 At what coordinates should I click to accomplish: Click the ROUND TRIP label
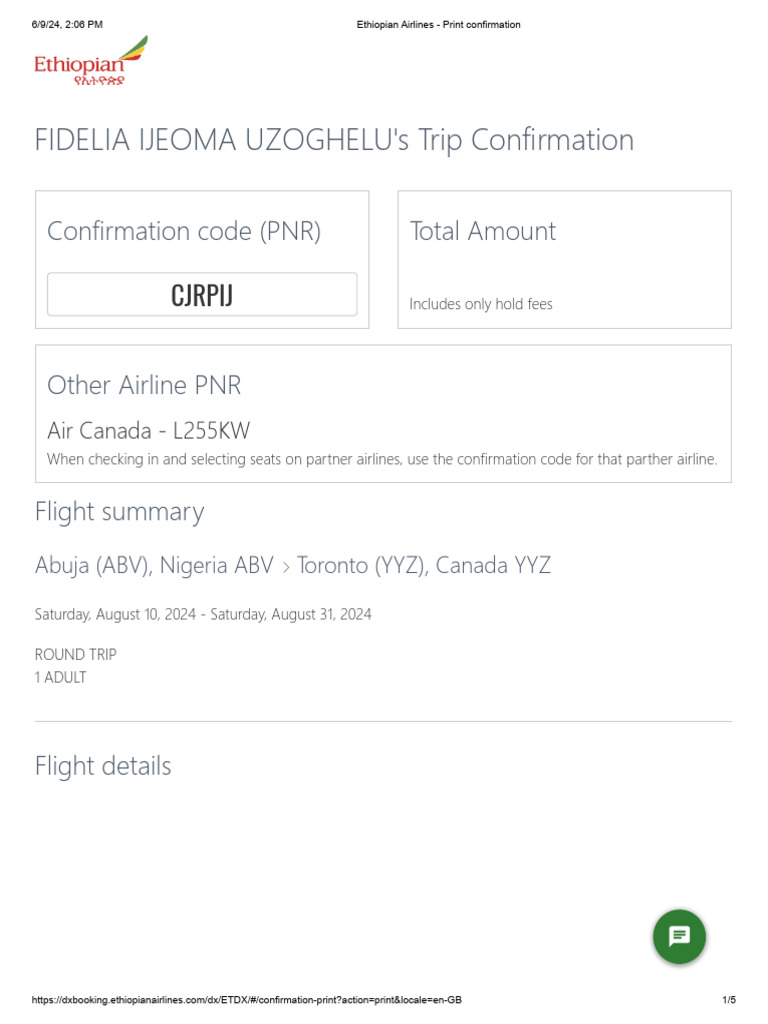[75, 654]
